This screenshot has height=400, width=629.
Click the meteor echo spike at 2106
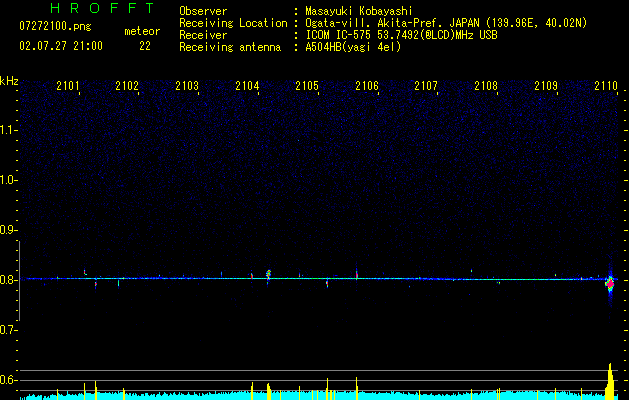[357, 274]
